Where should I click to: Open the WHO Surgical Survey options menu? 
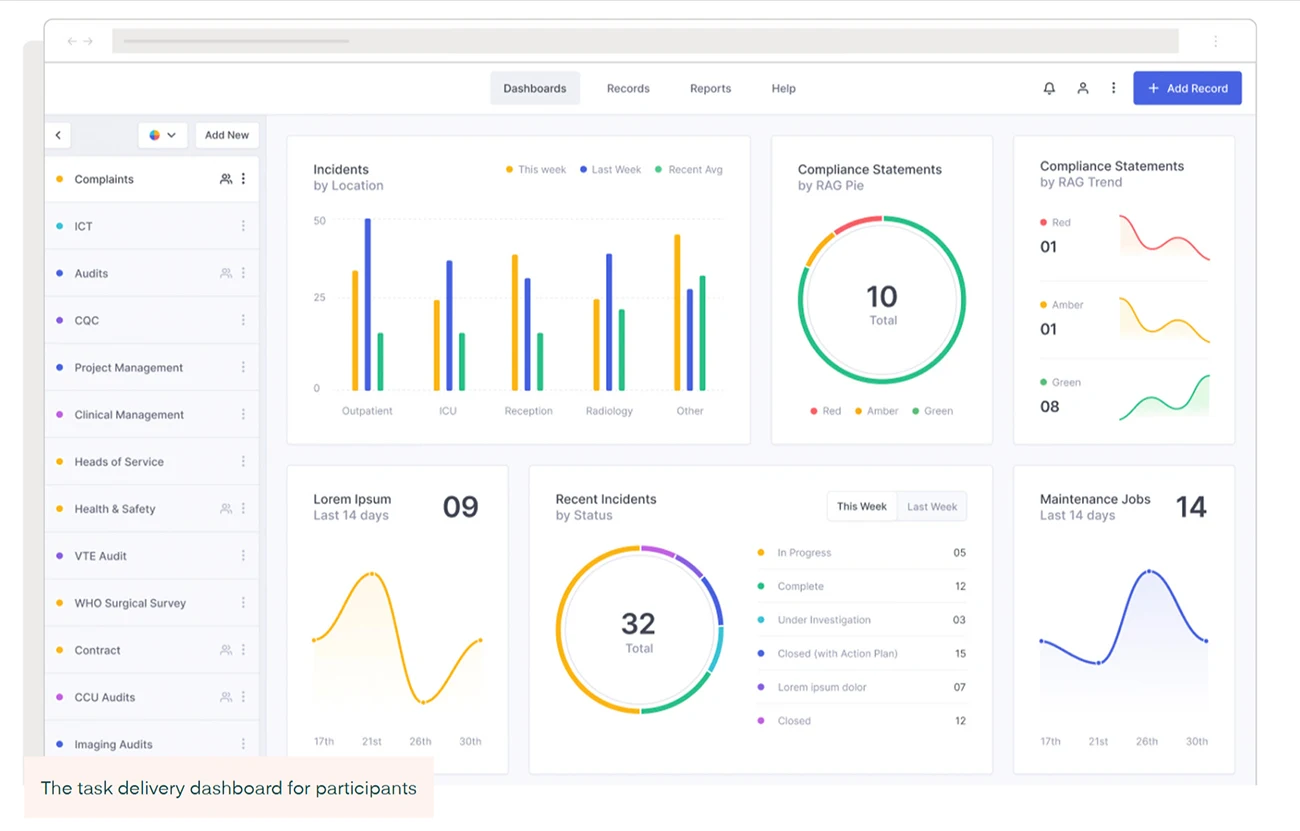point(243,603)
